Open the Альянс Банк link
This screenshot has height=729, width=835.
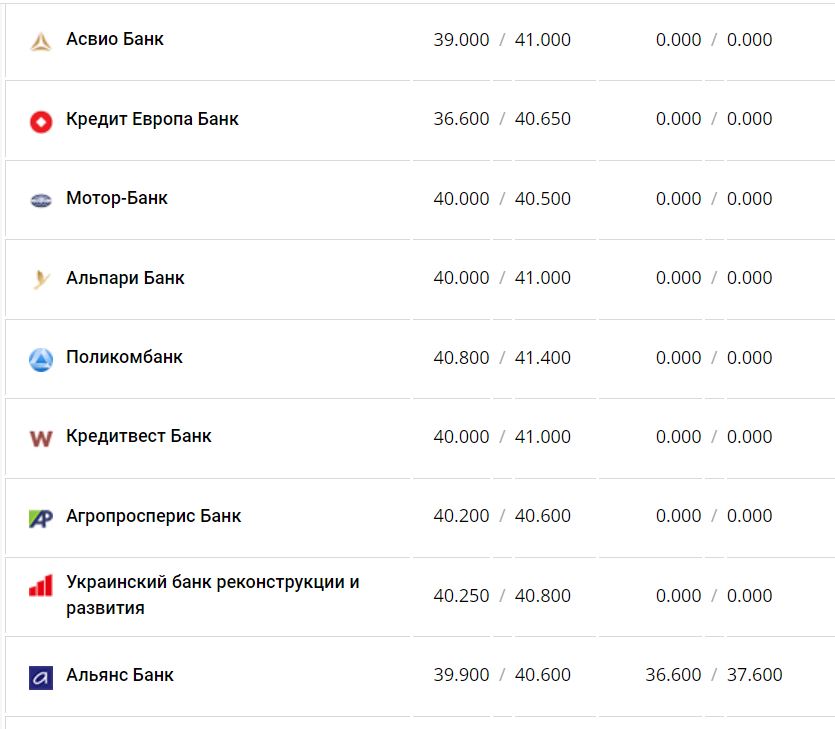[120, 675]
